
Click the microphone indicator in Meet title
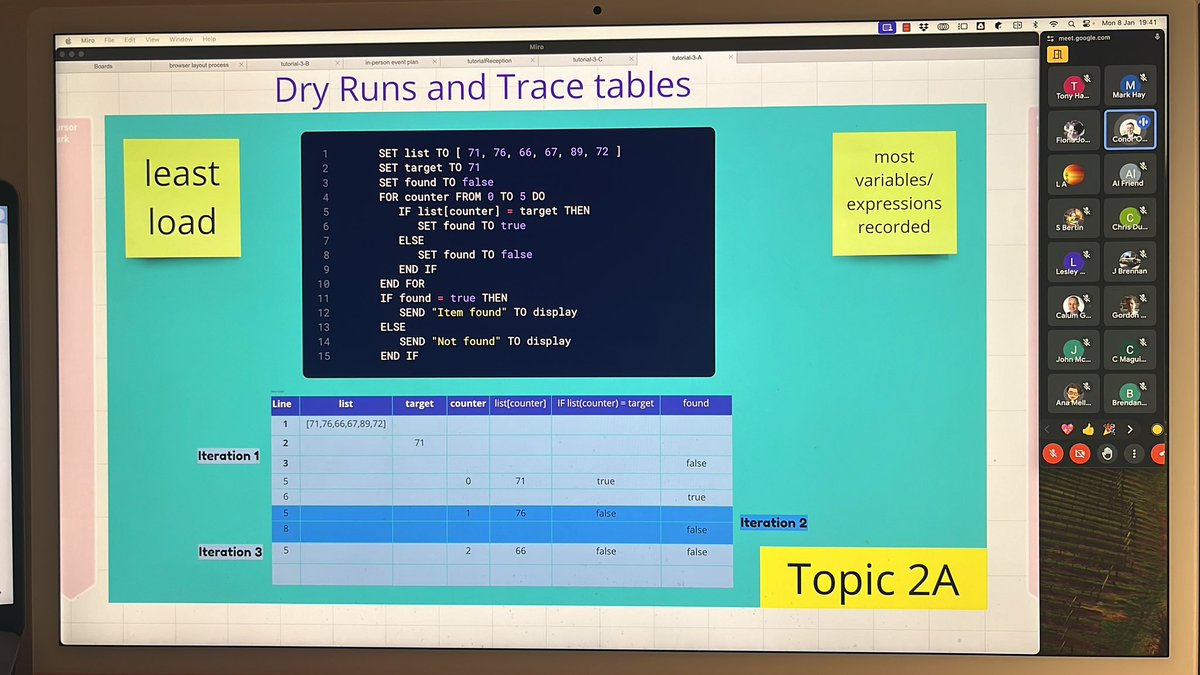1157,35
